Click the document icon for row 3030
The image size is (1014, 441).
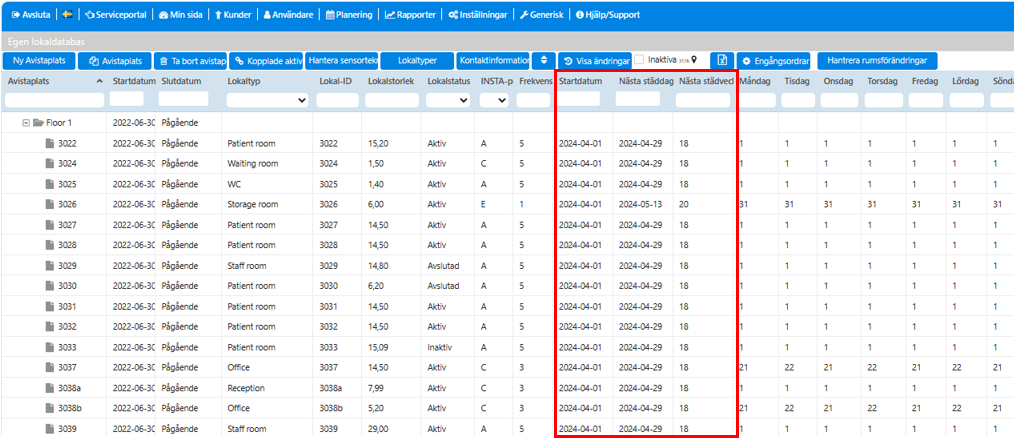pyautogui.click(x=49, y=286)
